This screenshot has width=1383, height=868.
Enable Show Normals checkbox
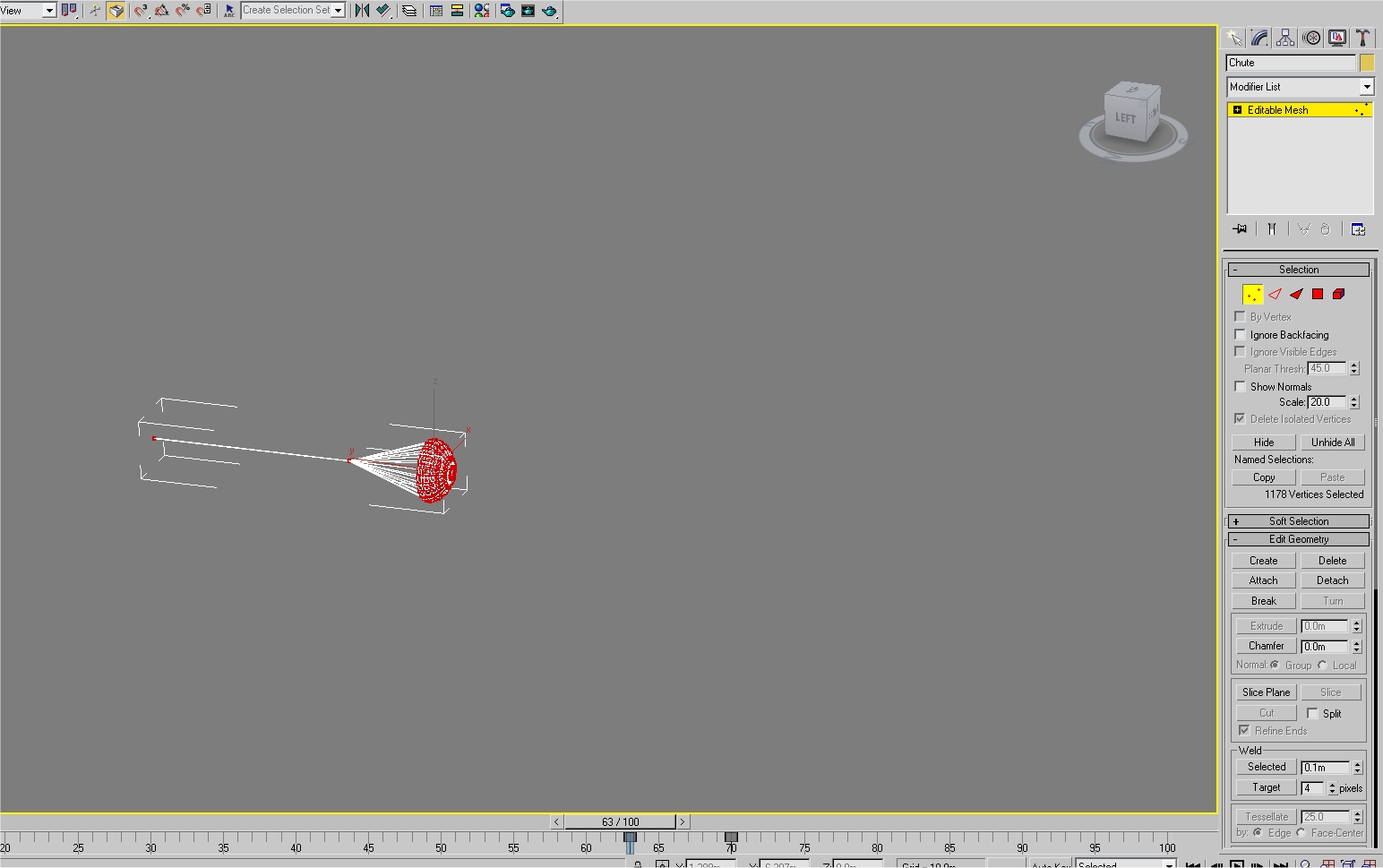pyautogui.click(x=1240, y=386)
